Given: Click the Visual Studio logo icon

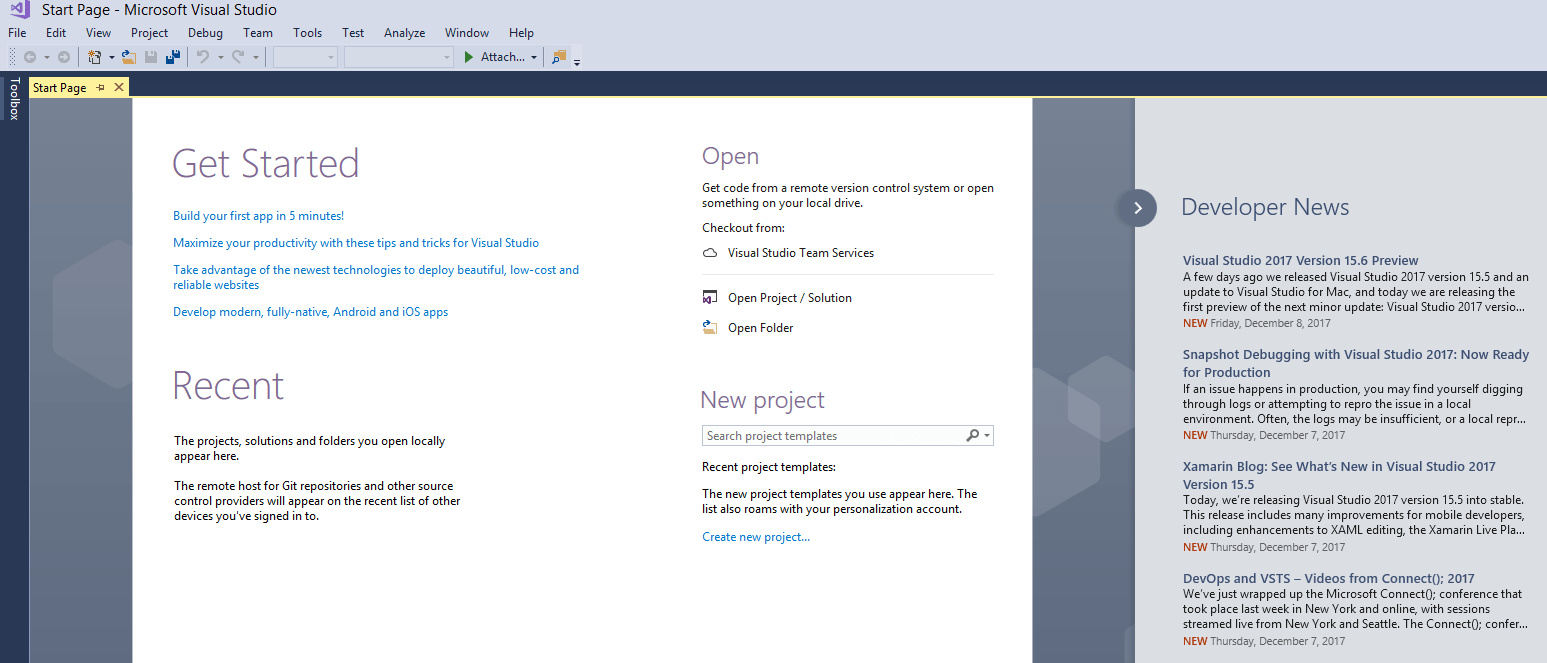Looking at the screenshot, I should coord(20,10).
